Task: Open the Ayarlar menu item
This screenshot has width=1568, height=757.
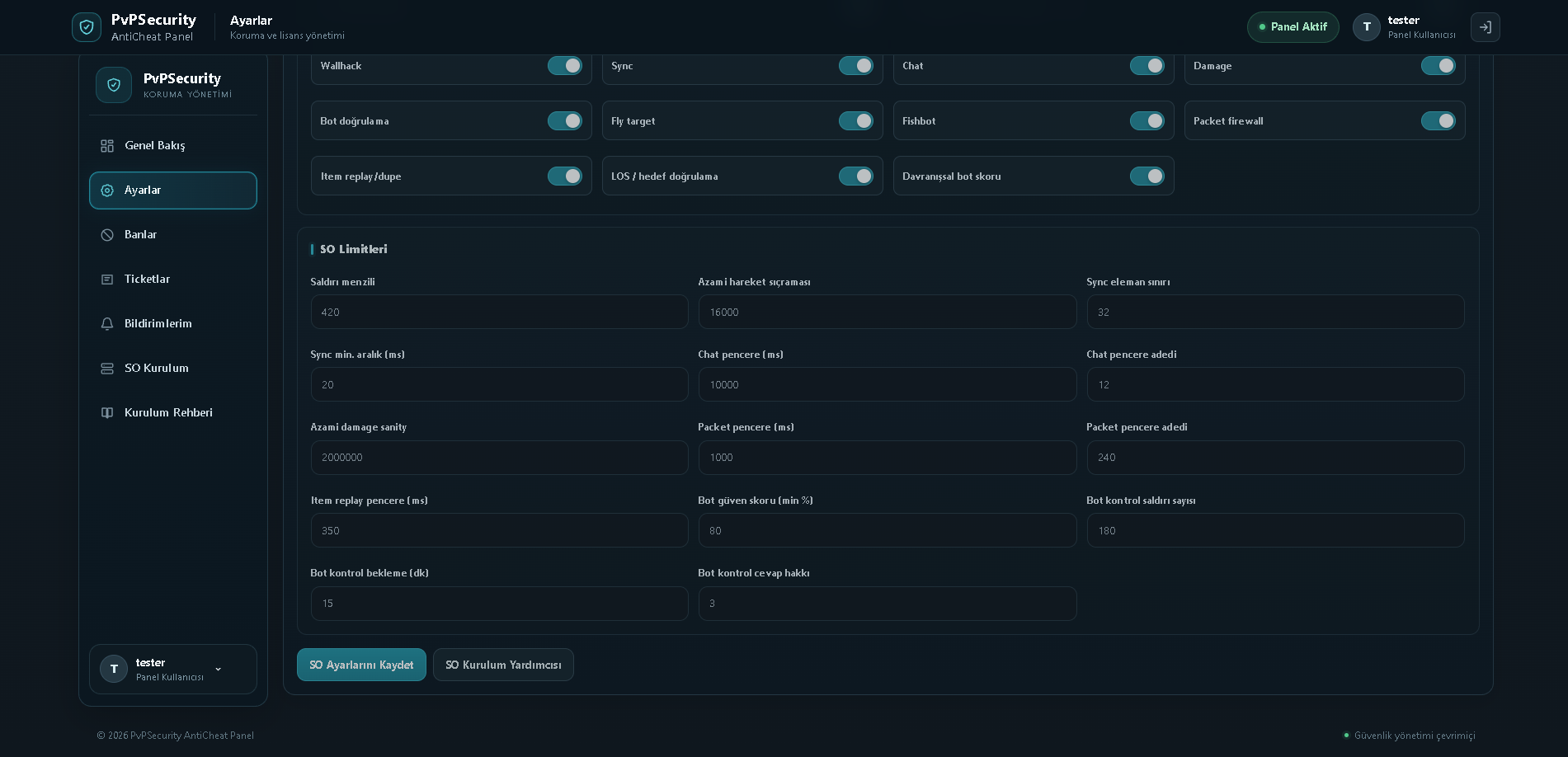Action: pos(173,190)
